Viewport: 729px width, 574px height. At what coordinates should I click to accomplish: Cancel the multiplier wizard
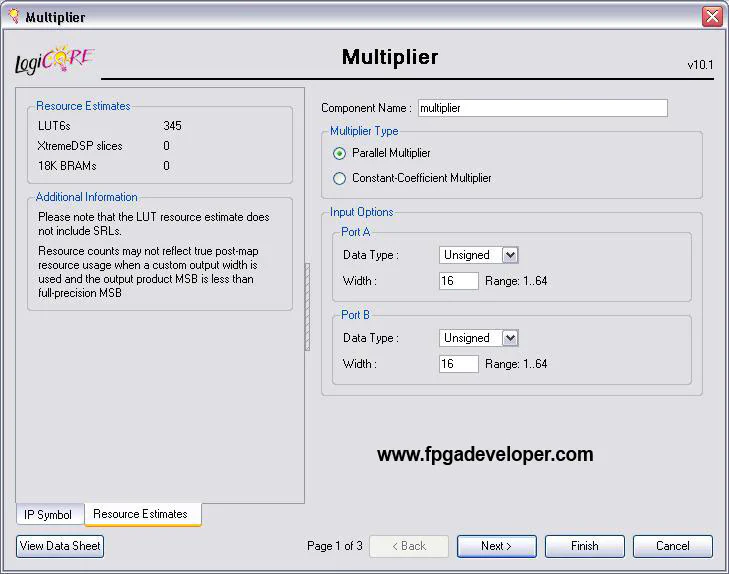[x=672, y=546]
